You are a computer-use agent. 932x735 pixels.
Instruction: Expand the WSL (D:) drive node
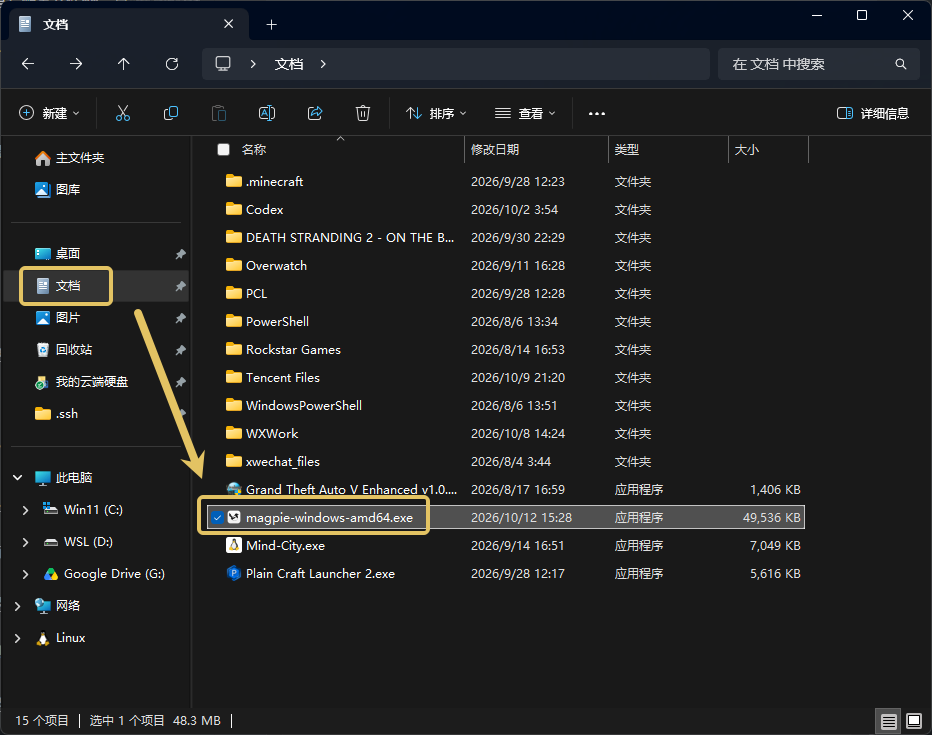25,542
